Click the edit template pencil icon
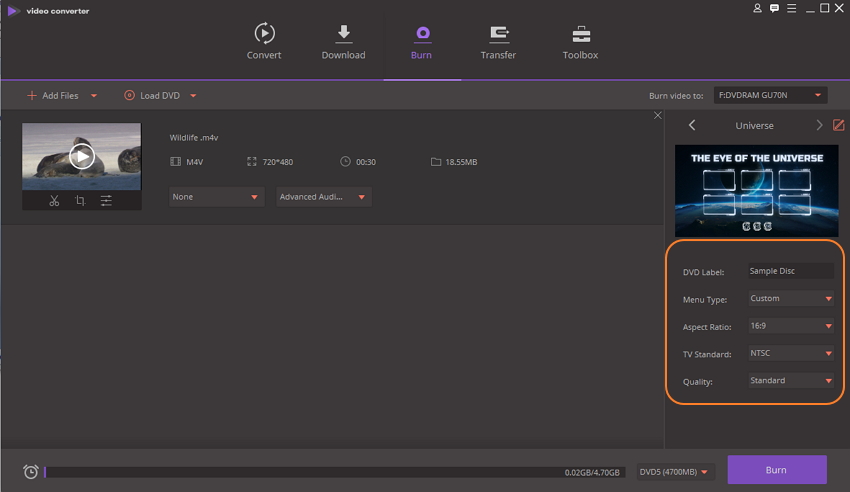The image size is (850, 492). point(838,125)
